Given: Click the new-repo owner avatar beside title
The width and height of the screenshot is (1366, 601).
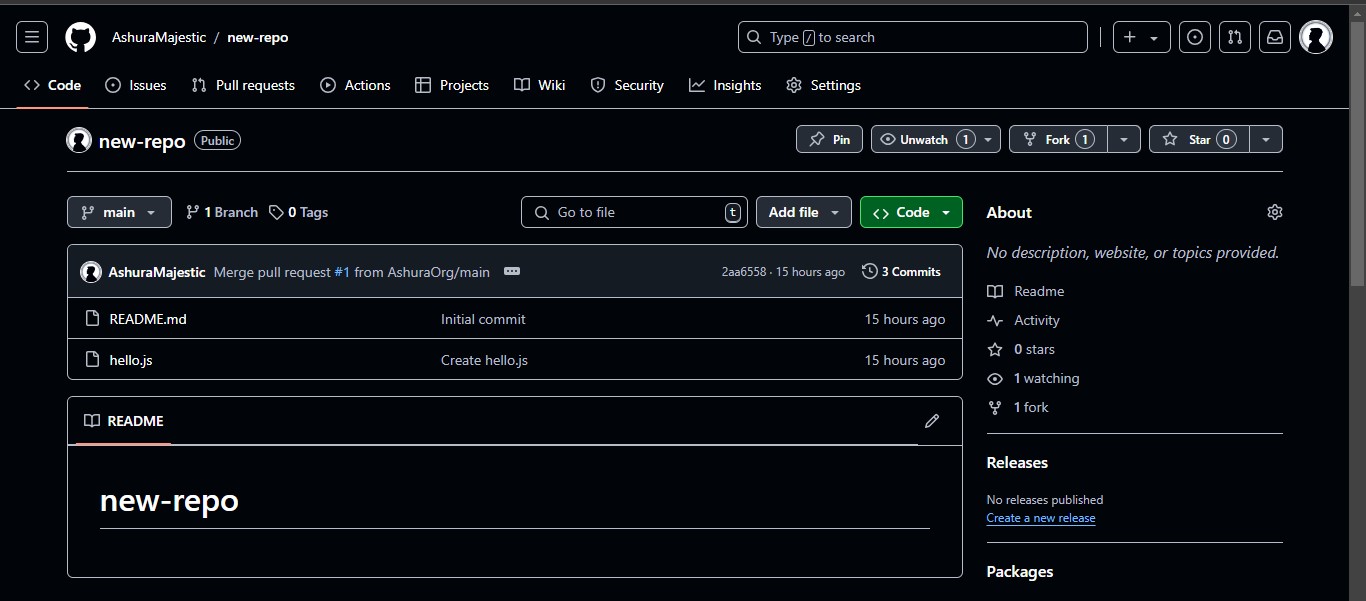Looking at the screenshot, I should tap(79, 140).
